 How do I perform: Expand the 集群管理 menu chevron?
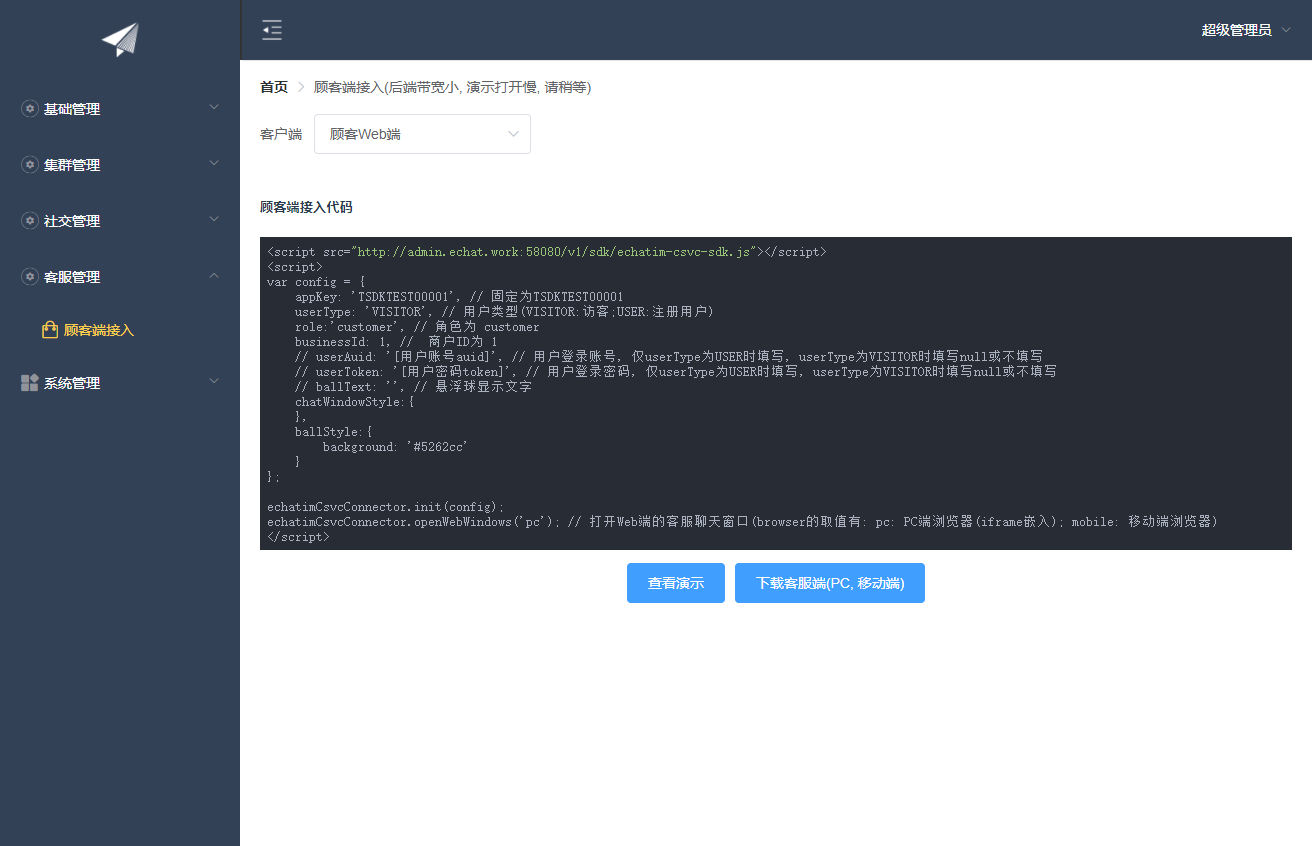tap(213, 163)
